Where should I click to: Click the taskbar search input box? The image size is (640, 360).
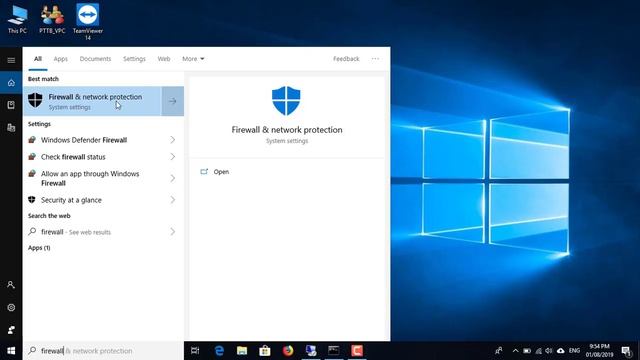point(103,351)
